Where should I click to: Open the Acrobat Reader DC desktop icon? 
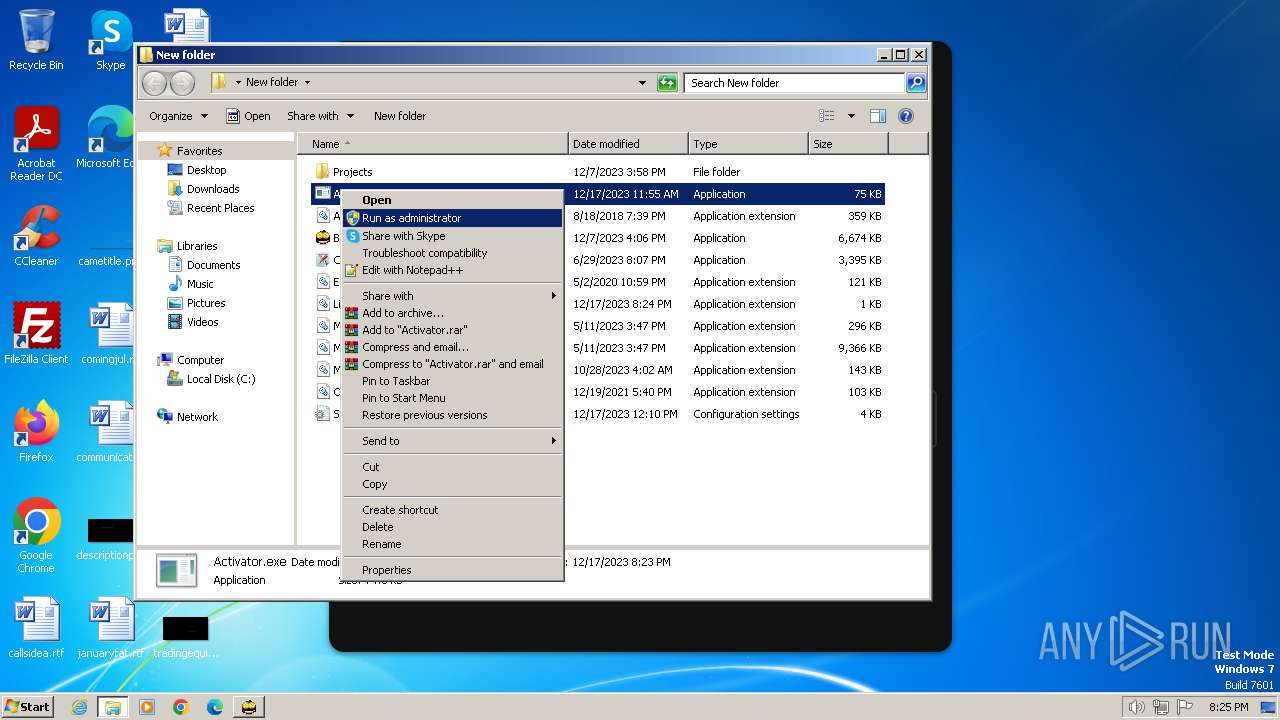point(36,144)
